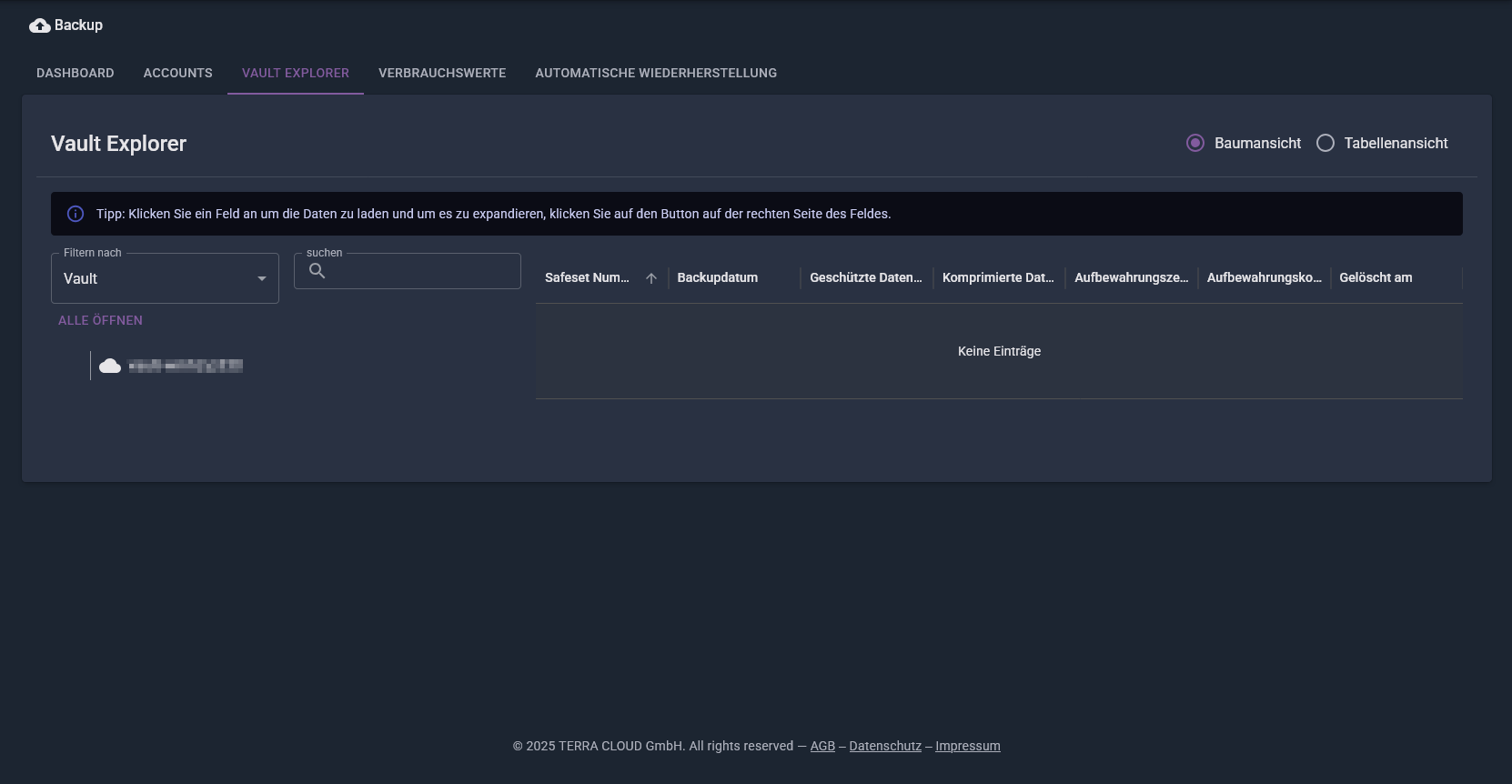Image resolution: width=1512 pixels, height=784 pixels.
Task: Click the cloud icon of vault tree item
Action: pos(110,366)
